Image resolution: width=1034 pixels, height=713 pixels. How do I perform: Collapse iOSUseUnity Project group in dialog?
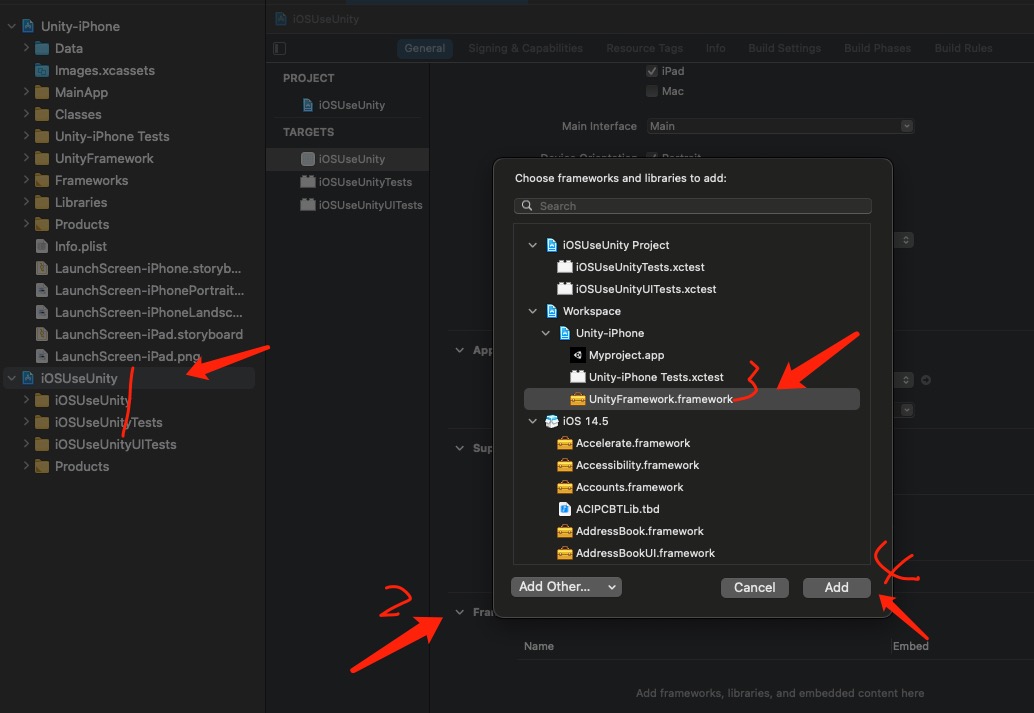(x=533, y=245)
